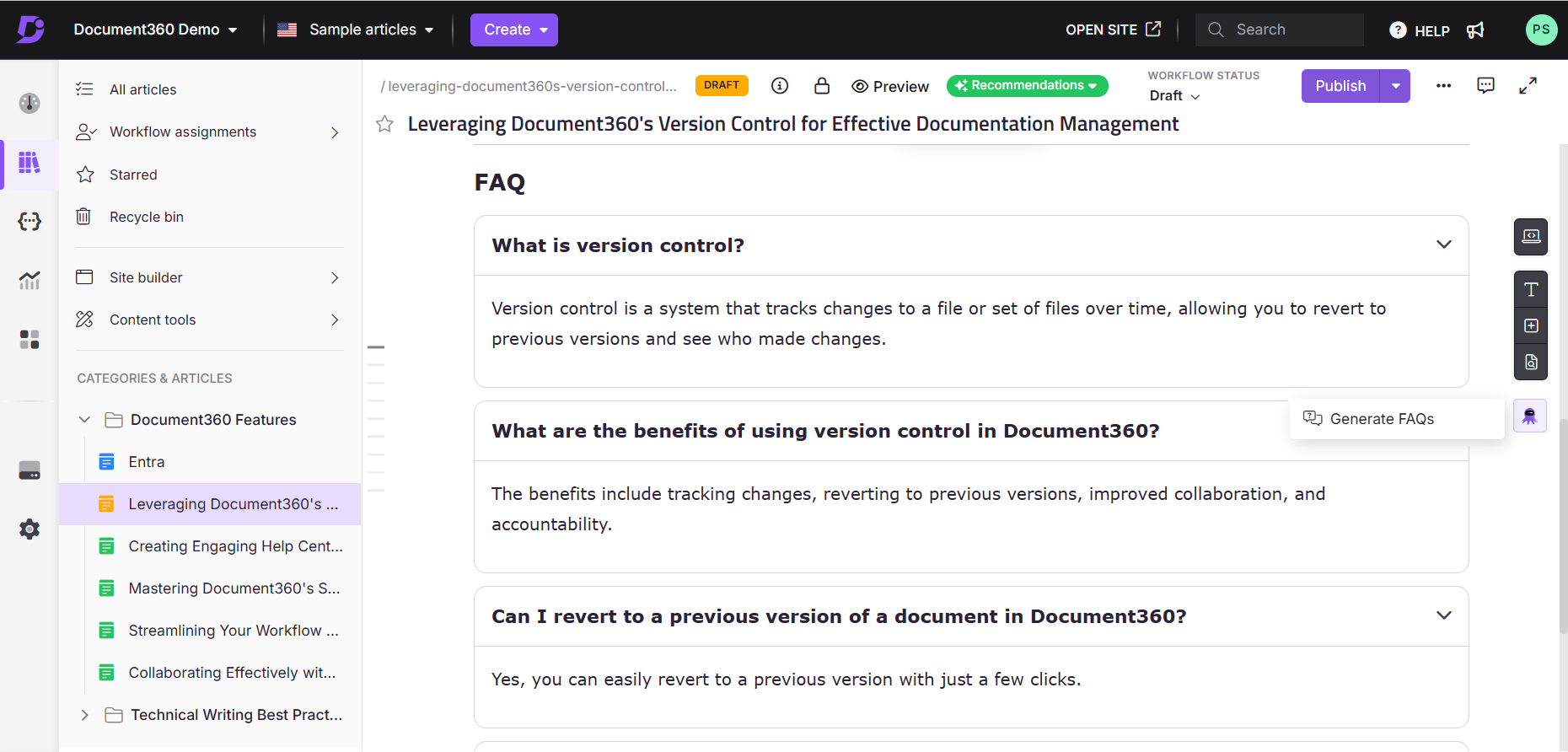
Task: Click the Eddy AI assistant icon
Action: pyautogui.click(x=1530, y=416)
